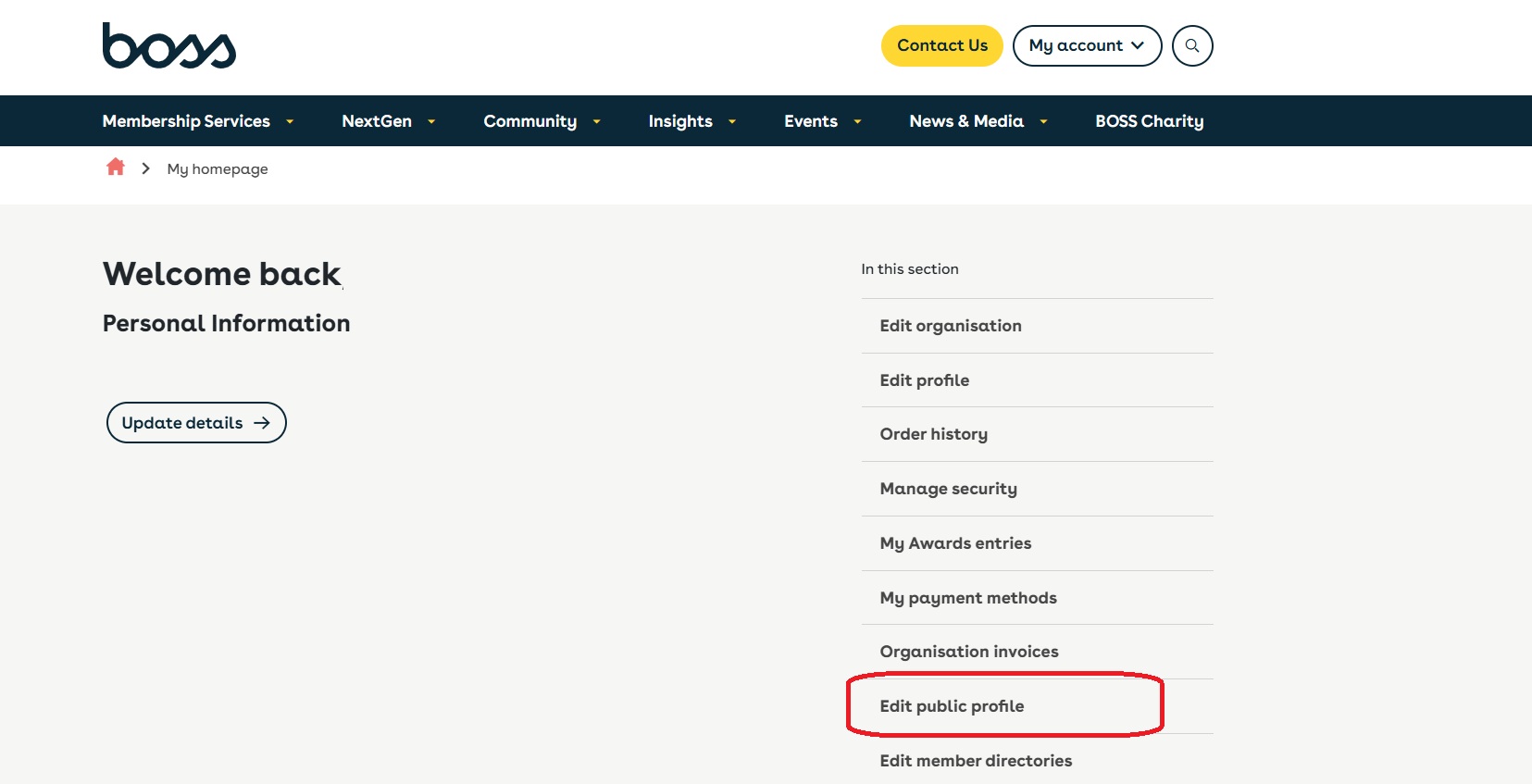Click Edit public profile link
1532x784 pixels.
point(952,706)
